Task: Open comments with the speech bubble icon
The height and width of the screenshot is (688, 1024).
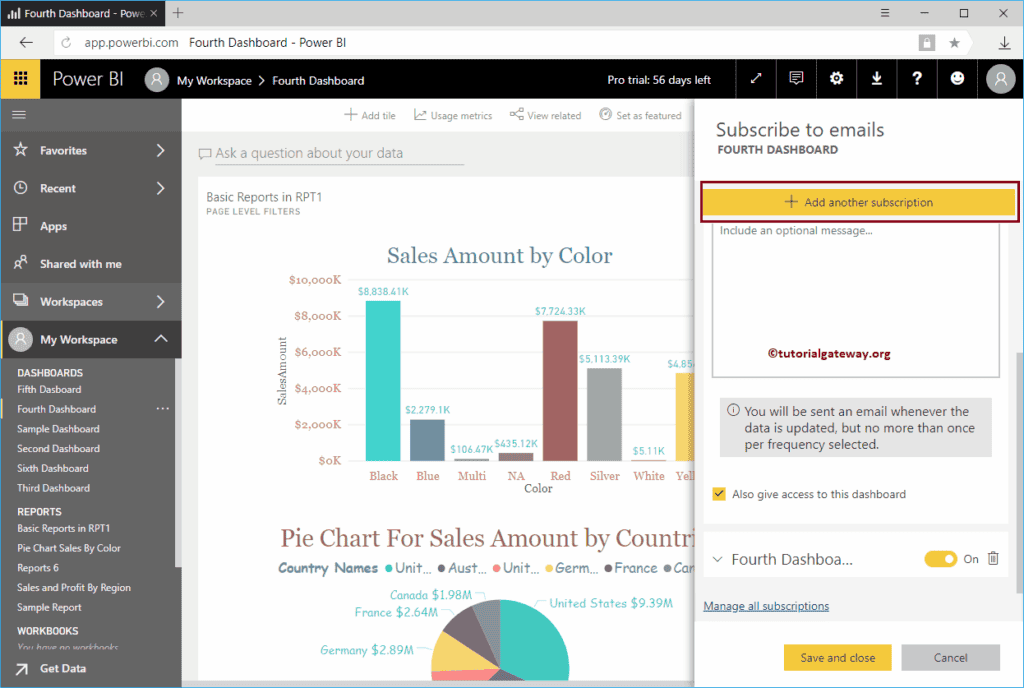Action: coord(795,80)
